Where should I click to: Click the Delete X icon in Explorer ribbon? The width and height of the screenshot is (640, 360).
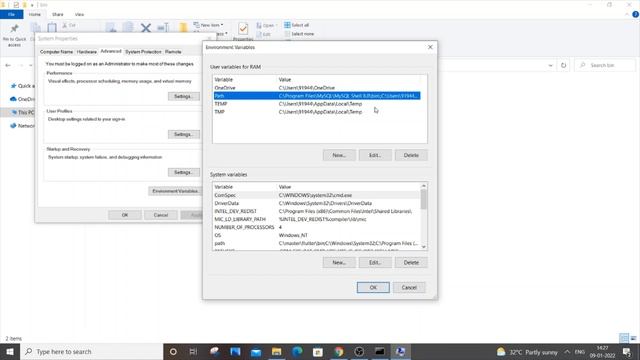pyautogui.click(x=146, y=28)
